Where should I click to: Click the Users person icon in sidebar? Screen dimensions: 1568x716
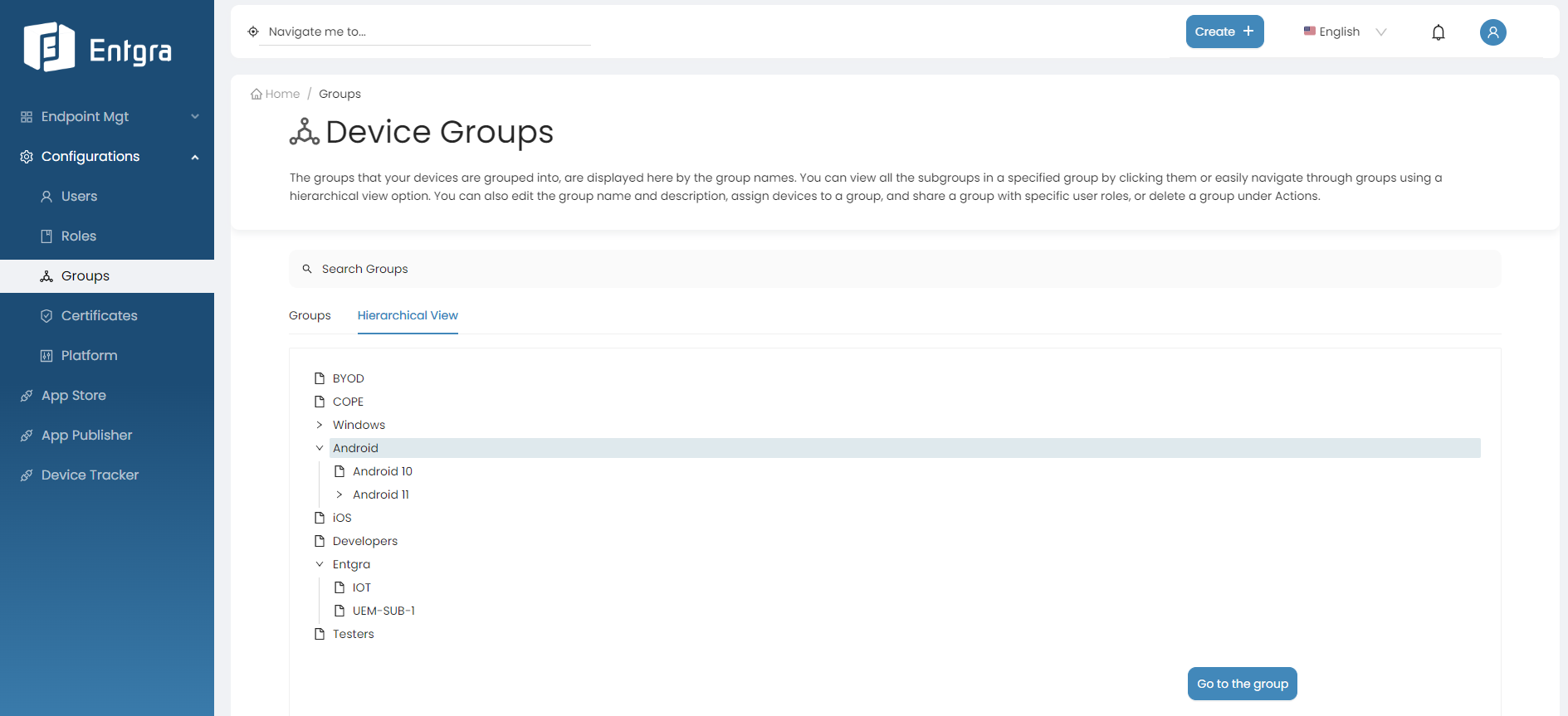tap(46, 197)
